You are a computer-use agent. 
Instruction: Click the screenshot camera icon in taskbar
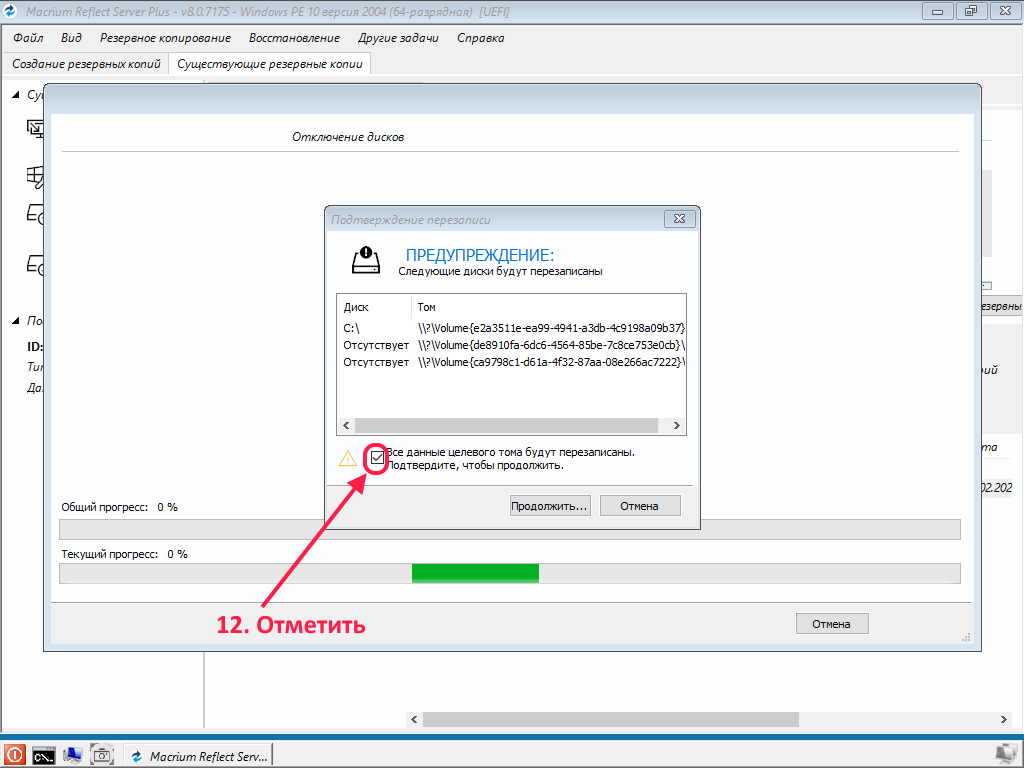click(x=102, y=756)
